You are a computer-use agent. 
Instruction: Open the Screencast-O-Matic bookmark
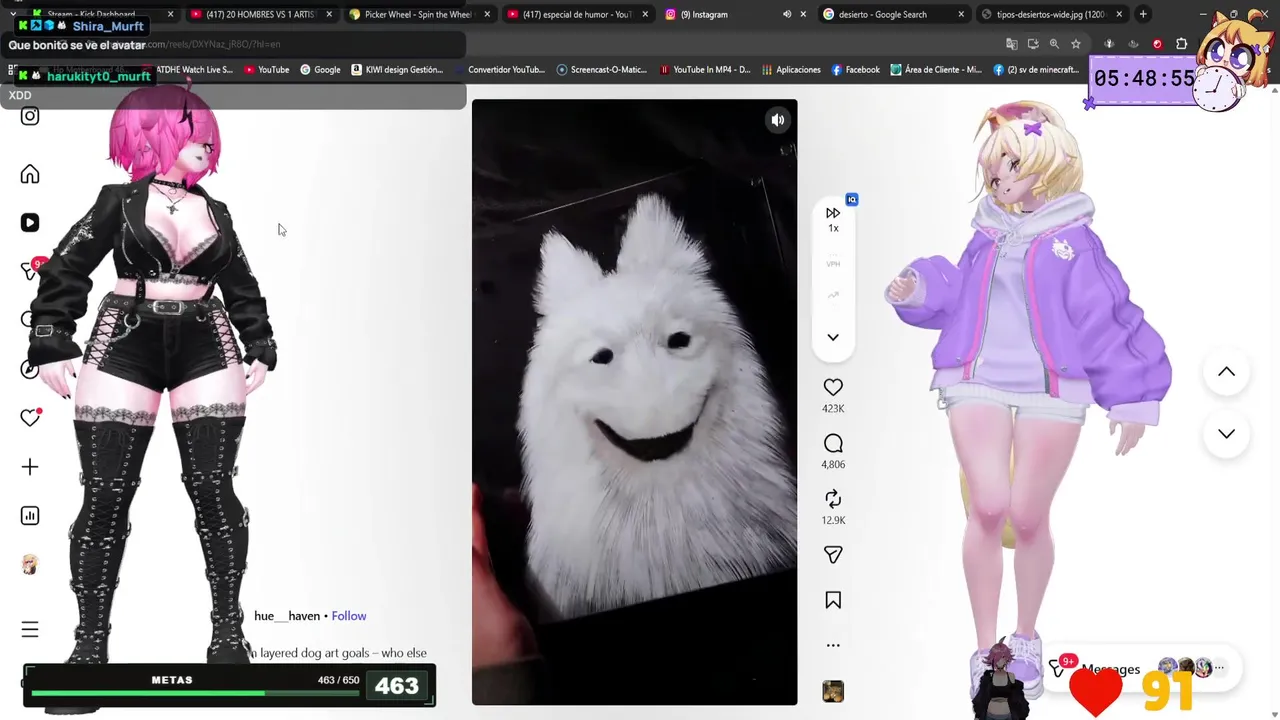(x=602, y=70)
